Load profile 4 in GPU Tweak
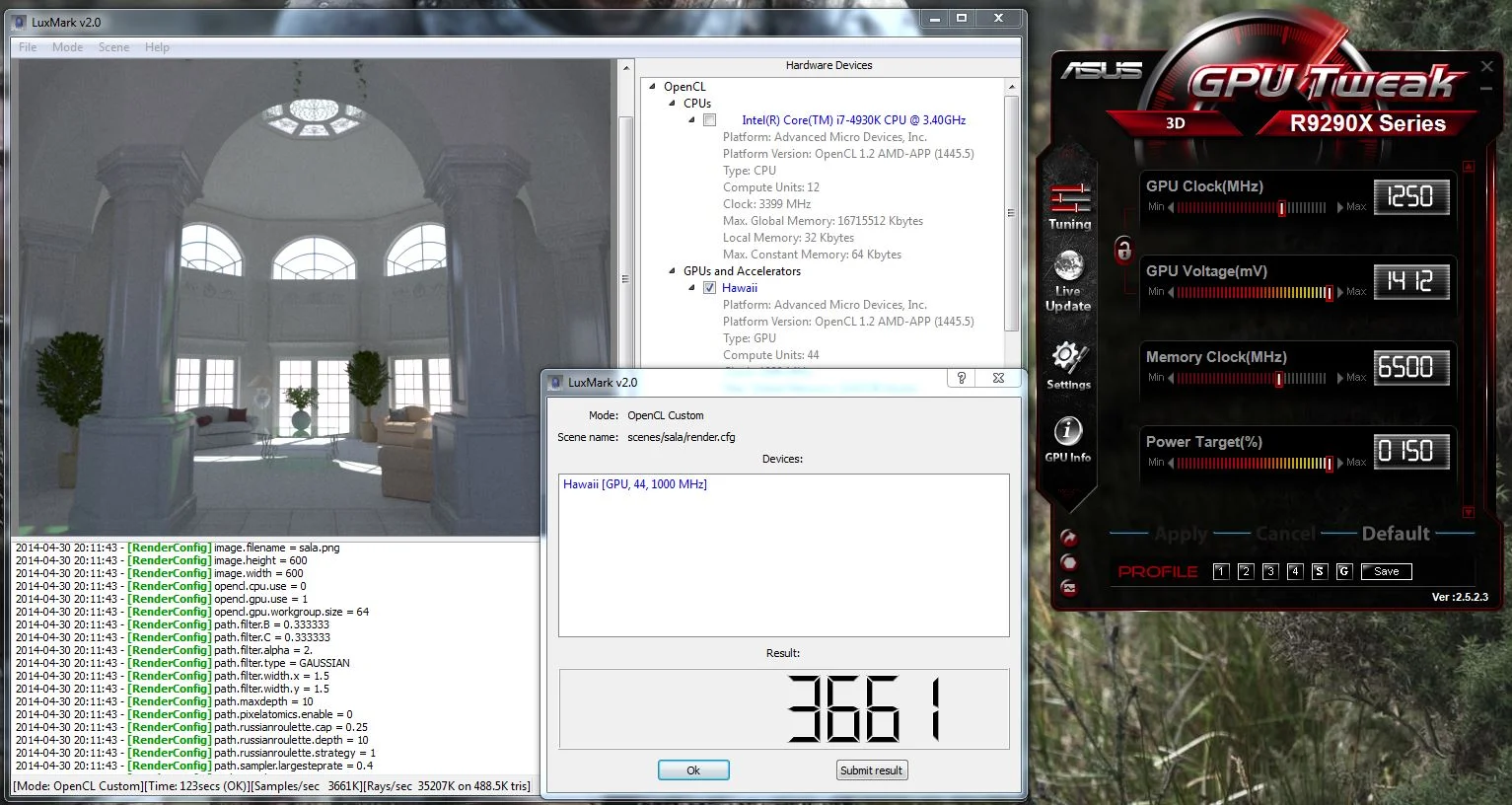The width and height of the screenshot is (1512, 805). (1295, 571)
